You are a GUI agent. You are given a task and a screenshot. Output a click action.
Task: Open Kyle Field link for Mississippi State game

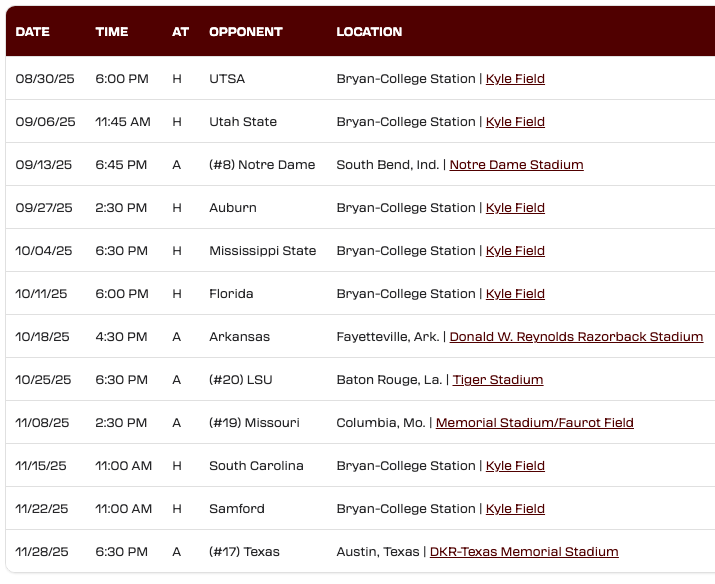pos(515,250)
